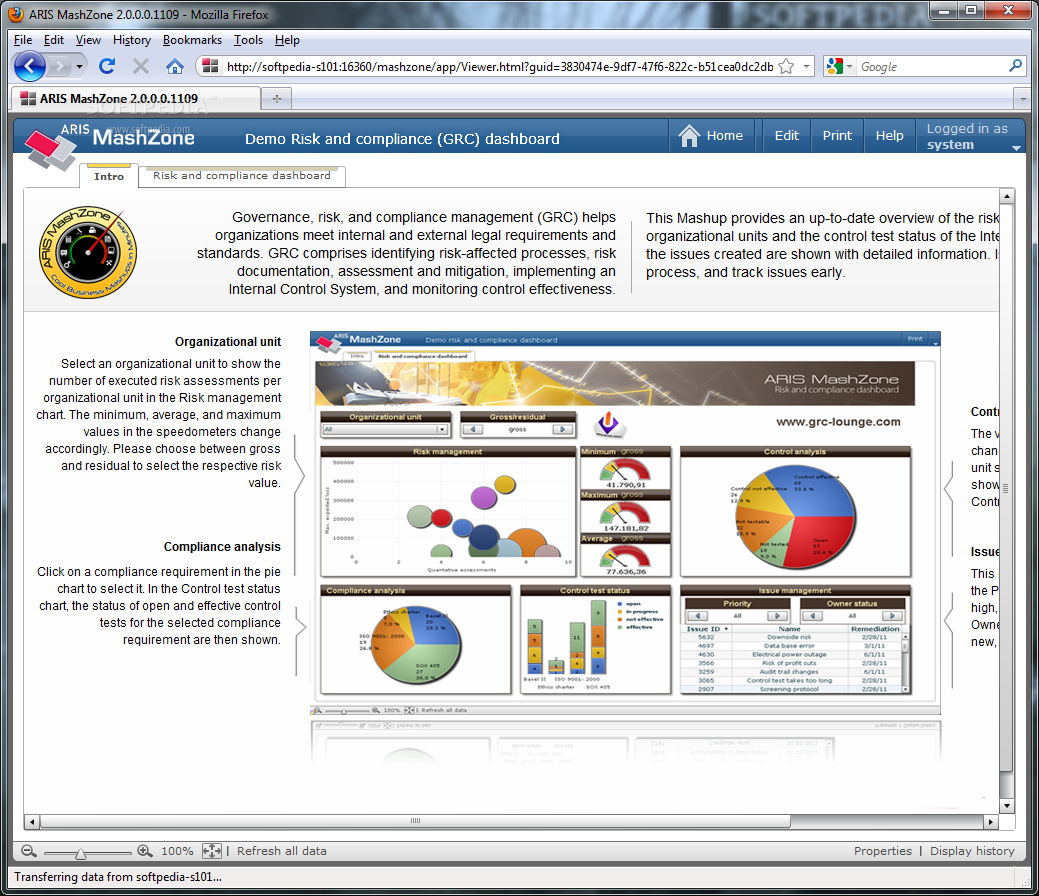Screen dimensions: 1039x896
Task: Open the Firefox Help menu
Action: click(x=287, y=40)
